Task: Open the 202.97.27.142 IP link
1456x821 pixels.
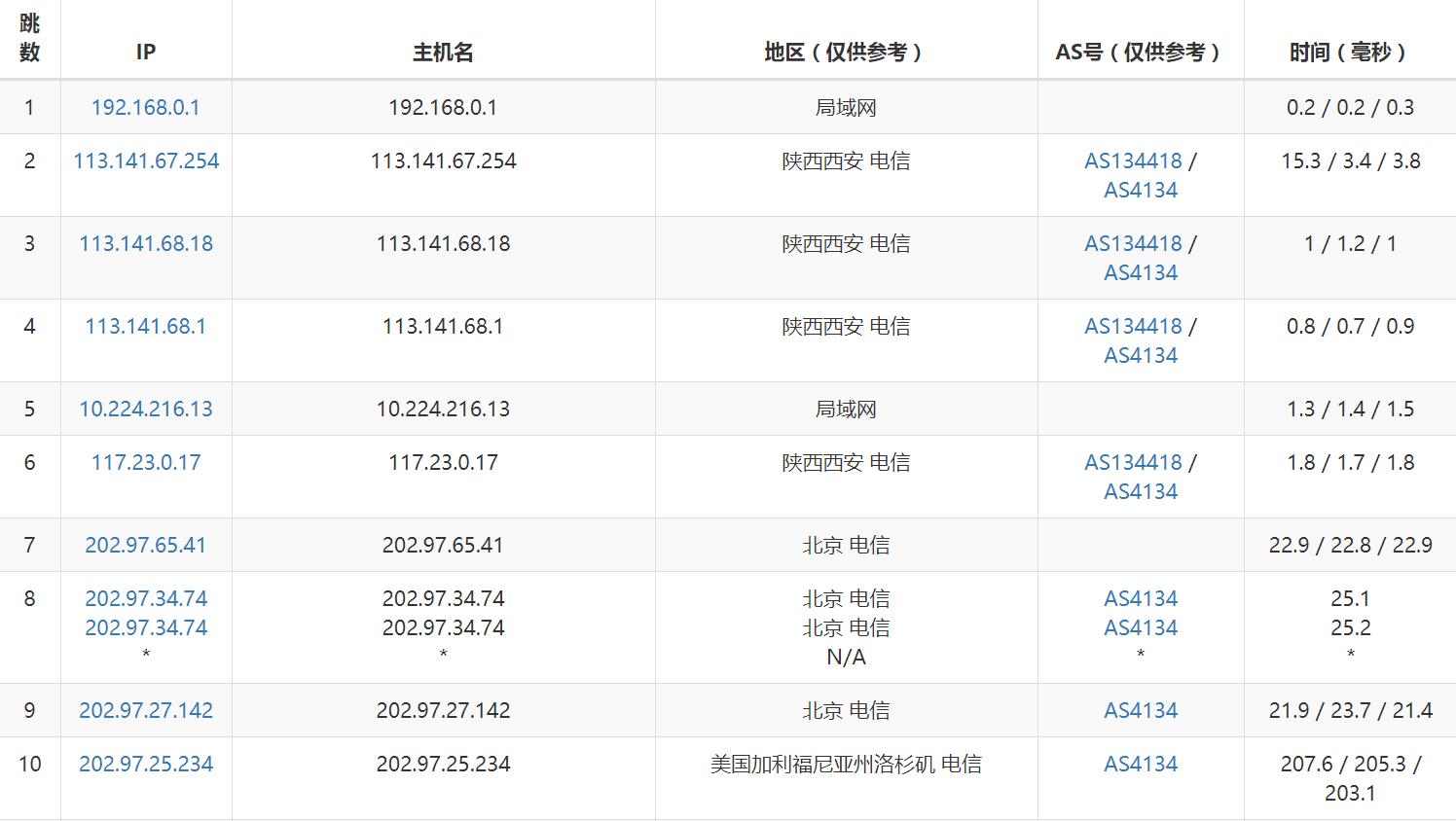Action: (146, 710)
